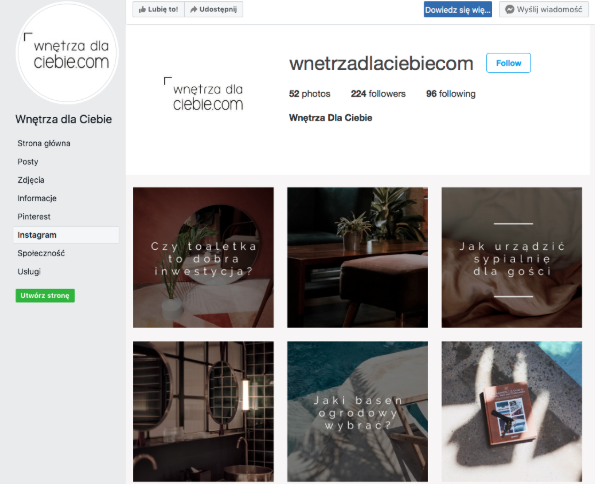Open the round Wnętrza dla Ciebie profile picture
The height and width of the screenshot is (484, 595).
(67, 52)
